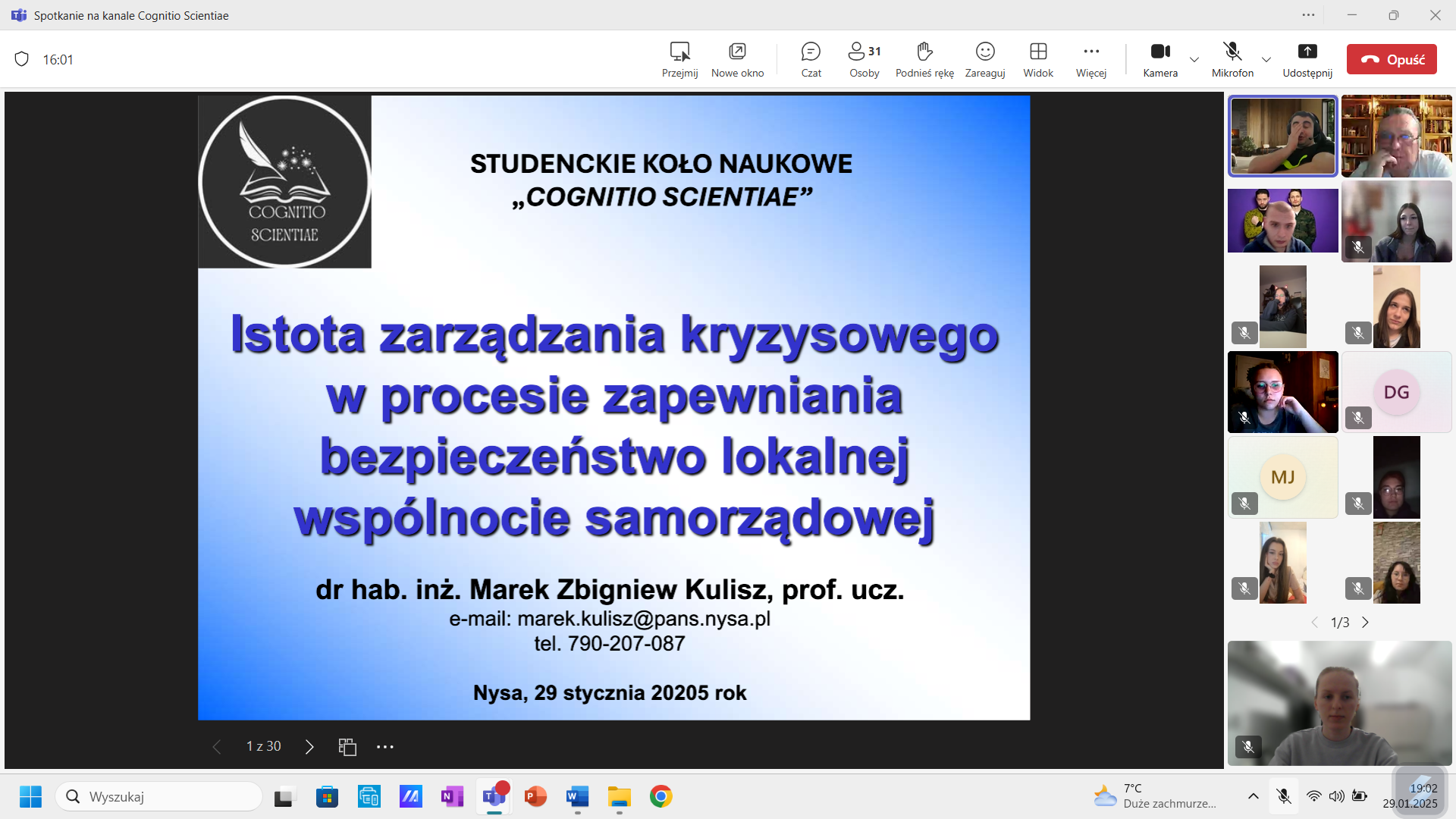The width and height of the screenshot is (1456, 819).
Task: Open File Explorer from the taskbar
Action: [619, 797]
